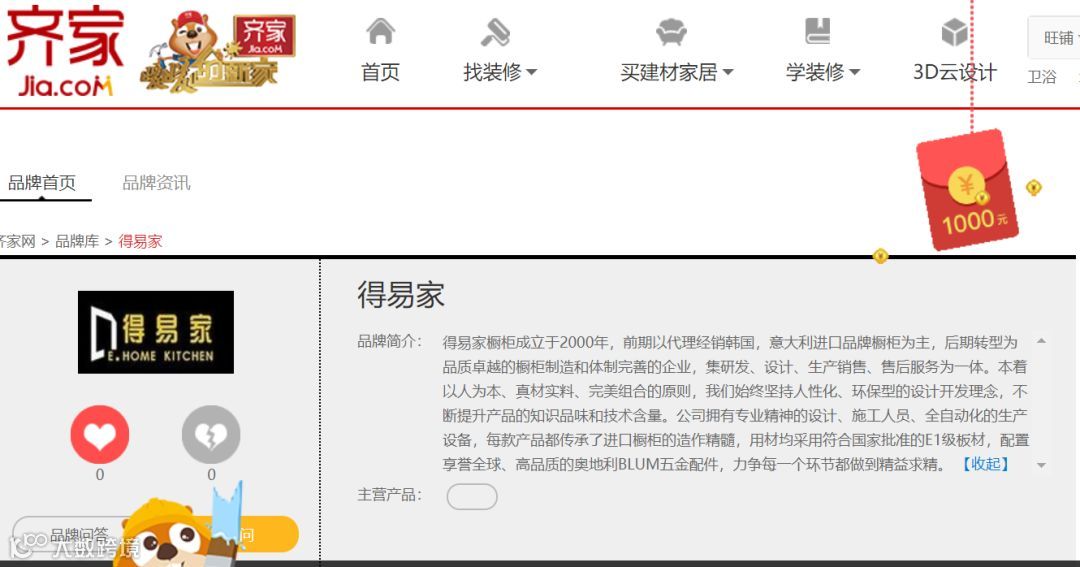Expand the 买建材家居 dropdown menu
Screen dimensions: 1080x567
click(676, 72)
